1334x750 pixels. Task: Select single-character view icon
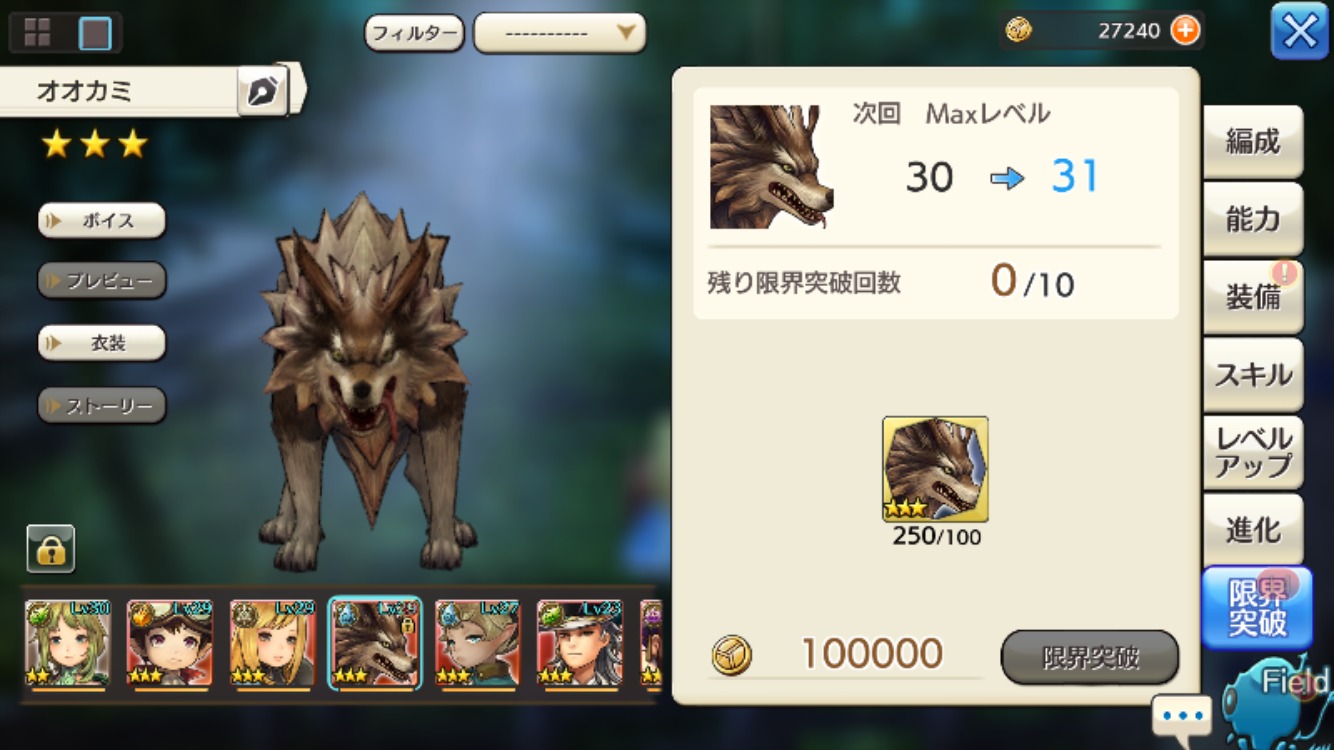(x=95, y=33)
